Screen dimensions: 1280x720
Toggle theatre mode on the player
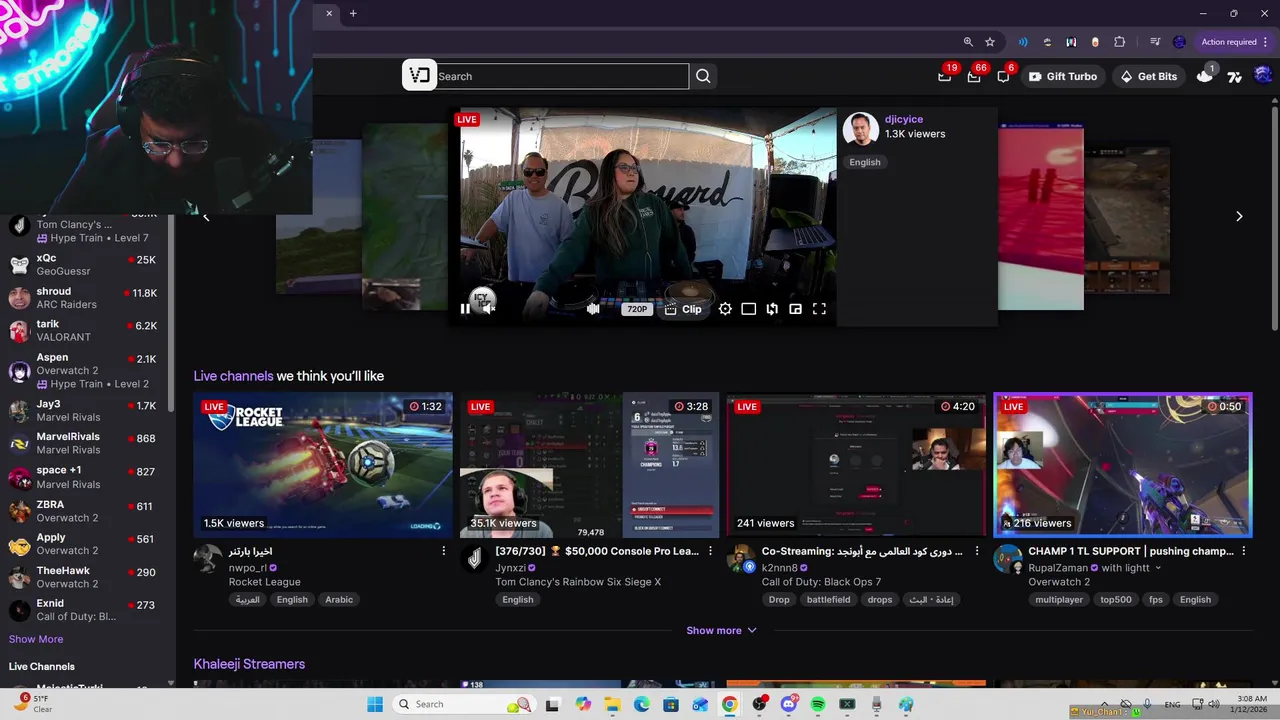(748, 309)
